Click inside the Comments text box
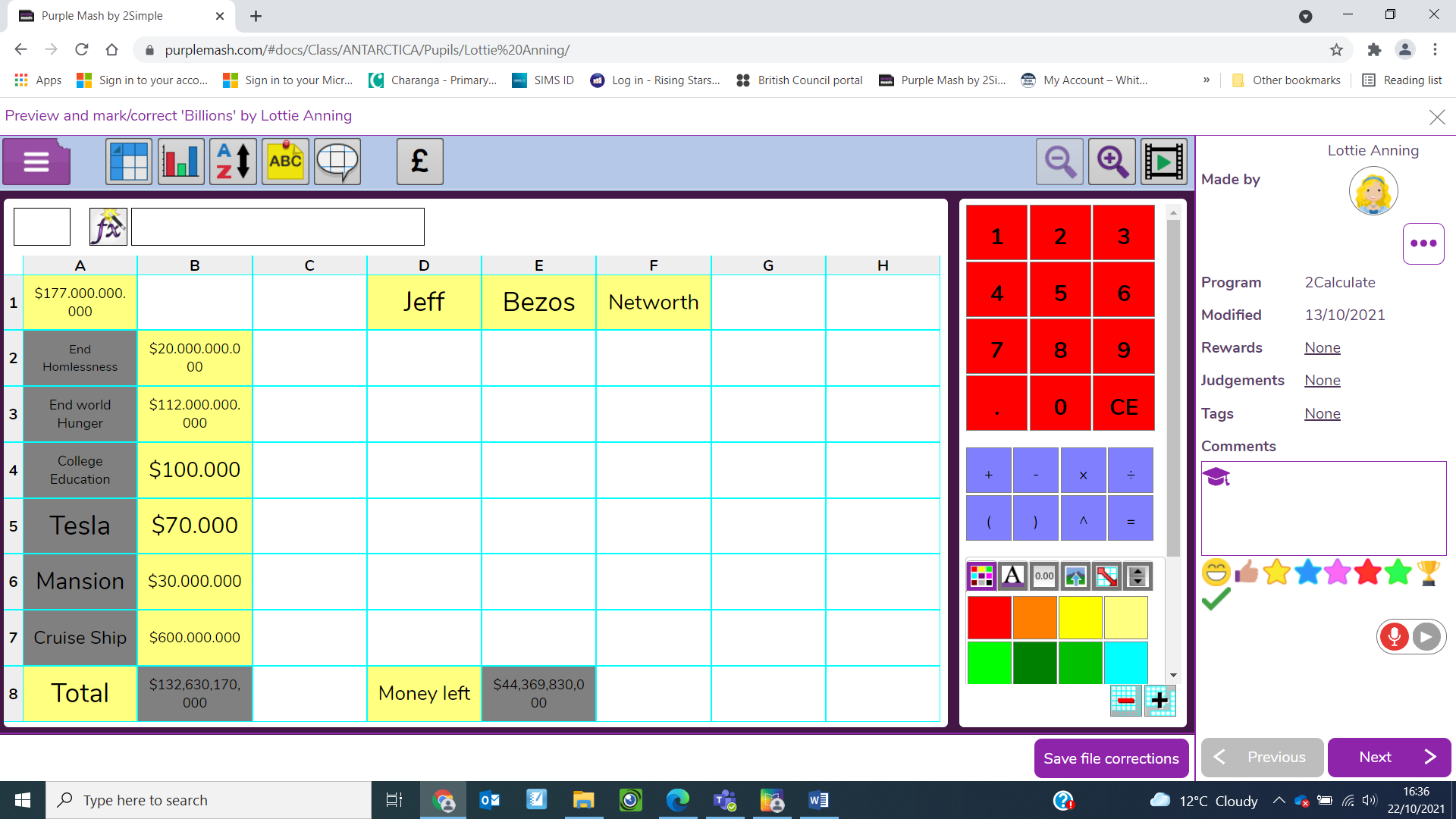The width and height of the screenshot is (1456, 819). point(1324,508)
